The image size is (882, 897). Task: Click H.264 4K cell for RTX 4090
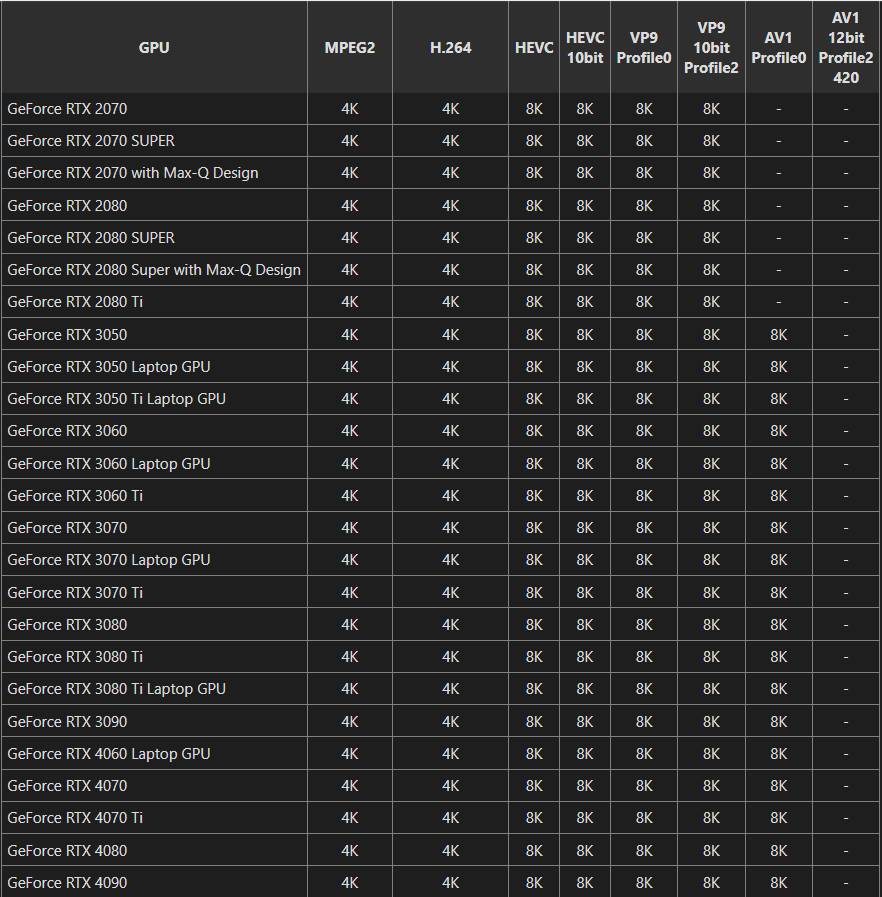(450, 882)
